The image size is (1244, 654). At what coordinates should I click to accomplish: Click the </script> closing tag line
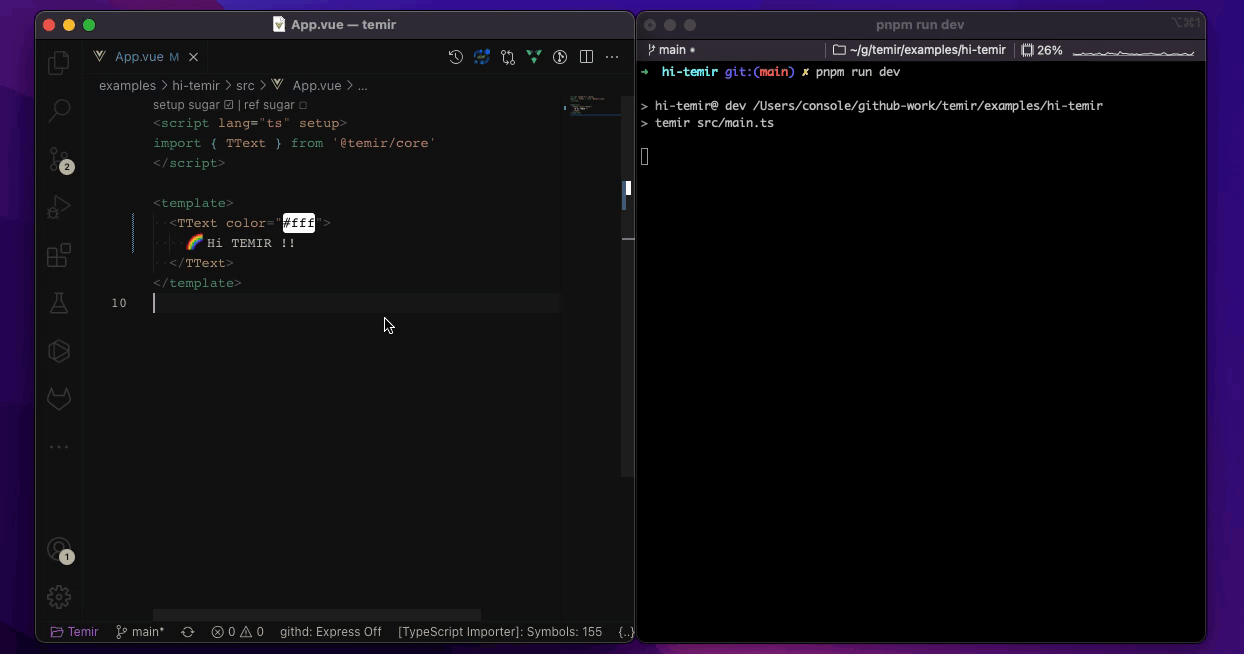[x=189, y=163]
